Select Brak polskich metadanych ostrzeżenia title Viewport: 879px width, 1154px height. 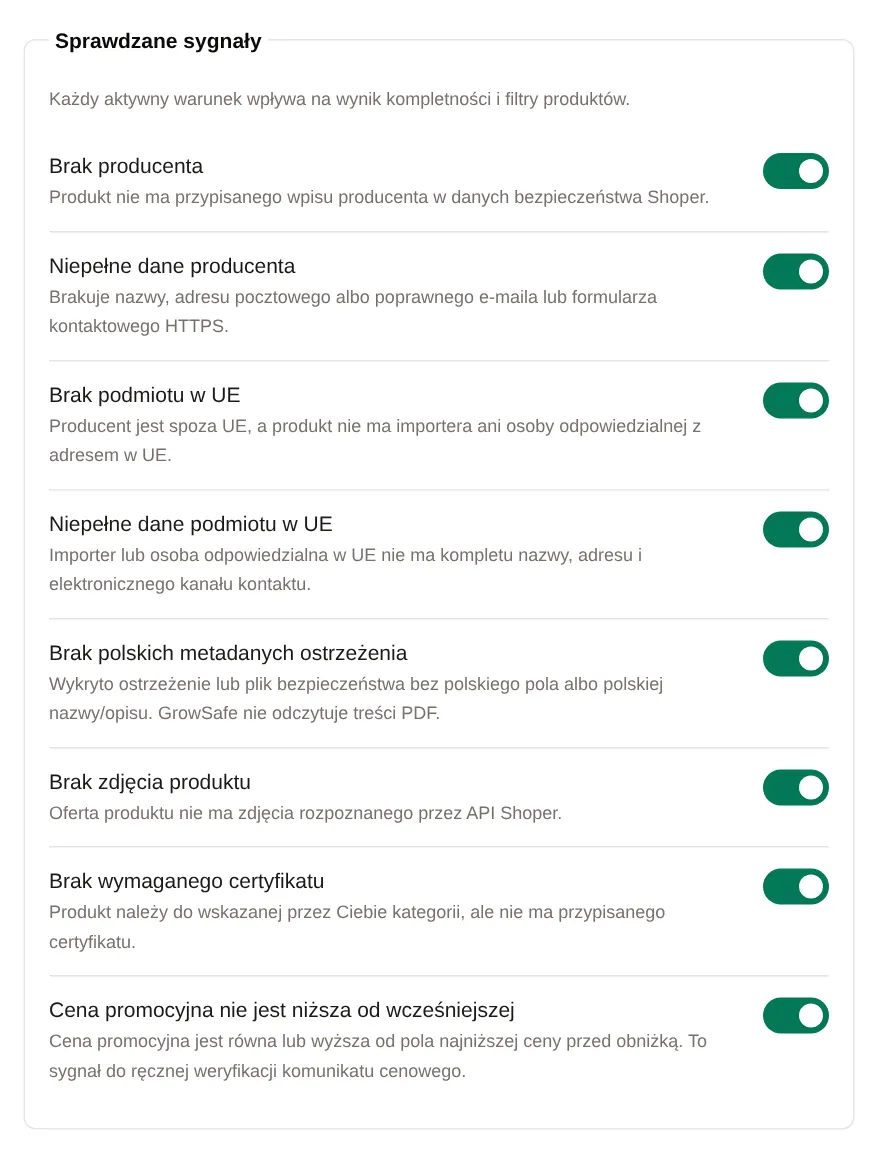(x=228, y=653)
